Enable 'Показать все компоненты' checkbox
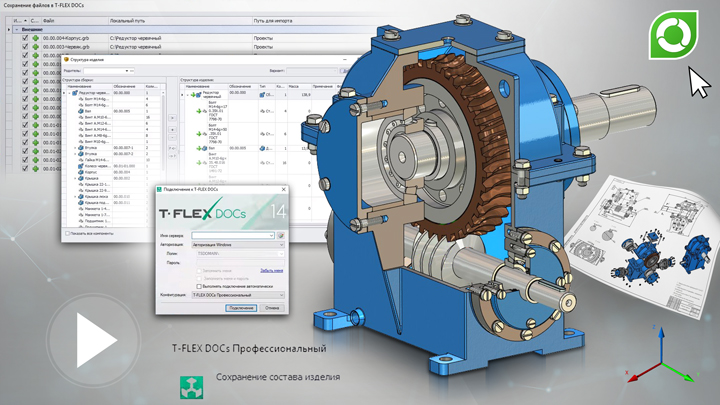Image resolution: width=720 pixels, height=405 pixels. point(68,234)
